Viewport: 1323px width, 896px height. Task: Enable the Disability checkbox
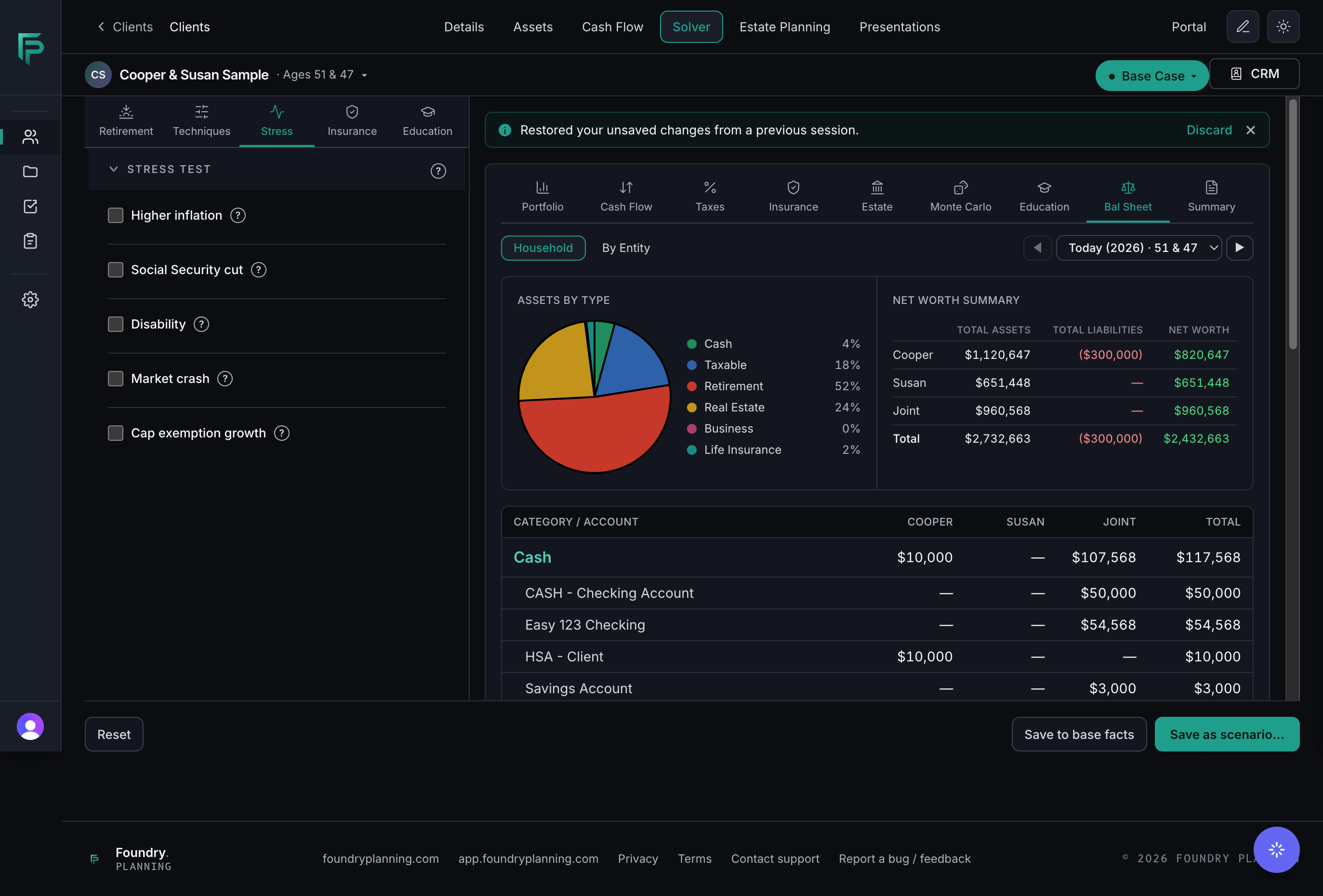tap(116, 325)
